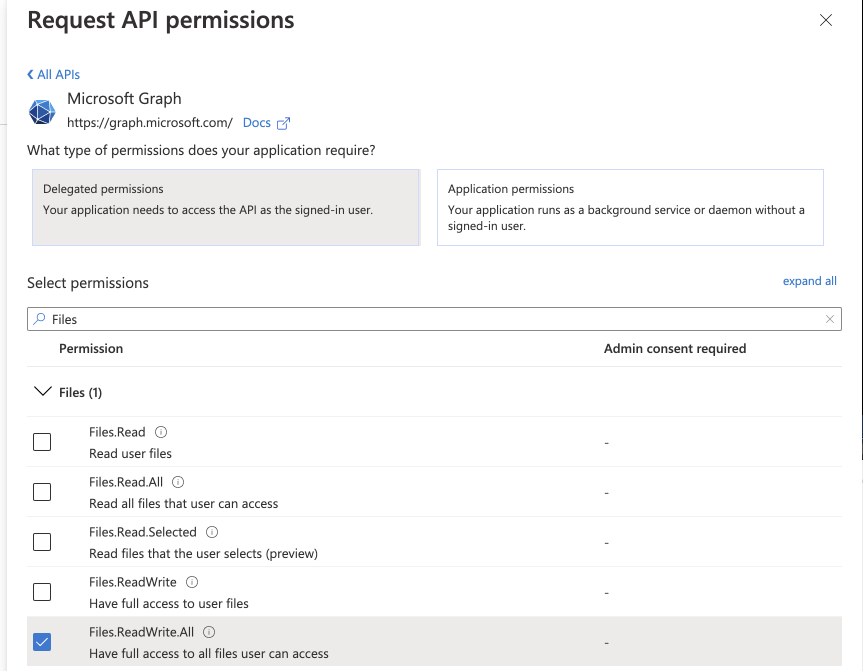Click info icon next to Files.ReadWrite
This screenshot has height=671, width=863.
192,582
